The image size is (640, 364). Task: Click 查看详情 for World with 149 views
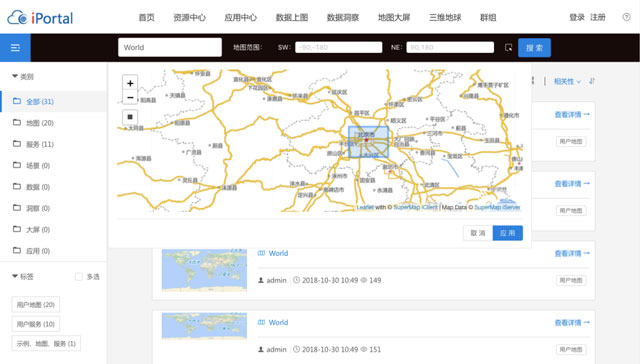(x=572, y=253)
